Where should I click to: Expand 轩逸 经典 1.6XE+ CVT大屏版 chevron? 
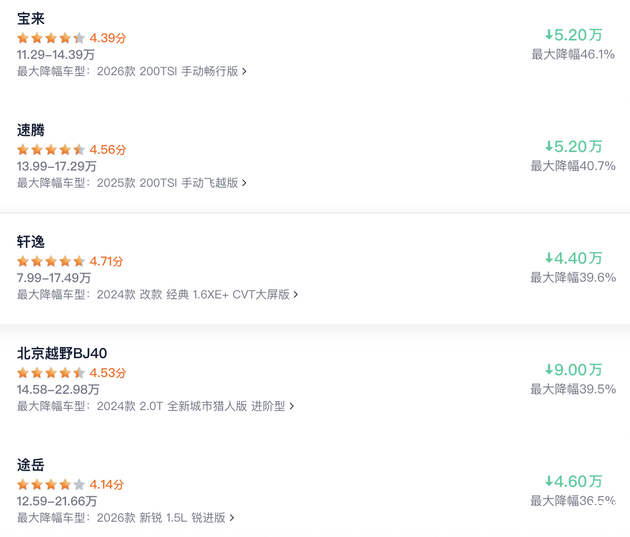(x=296, y=295)
